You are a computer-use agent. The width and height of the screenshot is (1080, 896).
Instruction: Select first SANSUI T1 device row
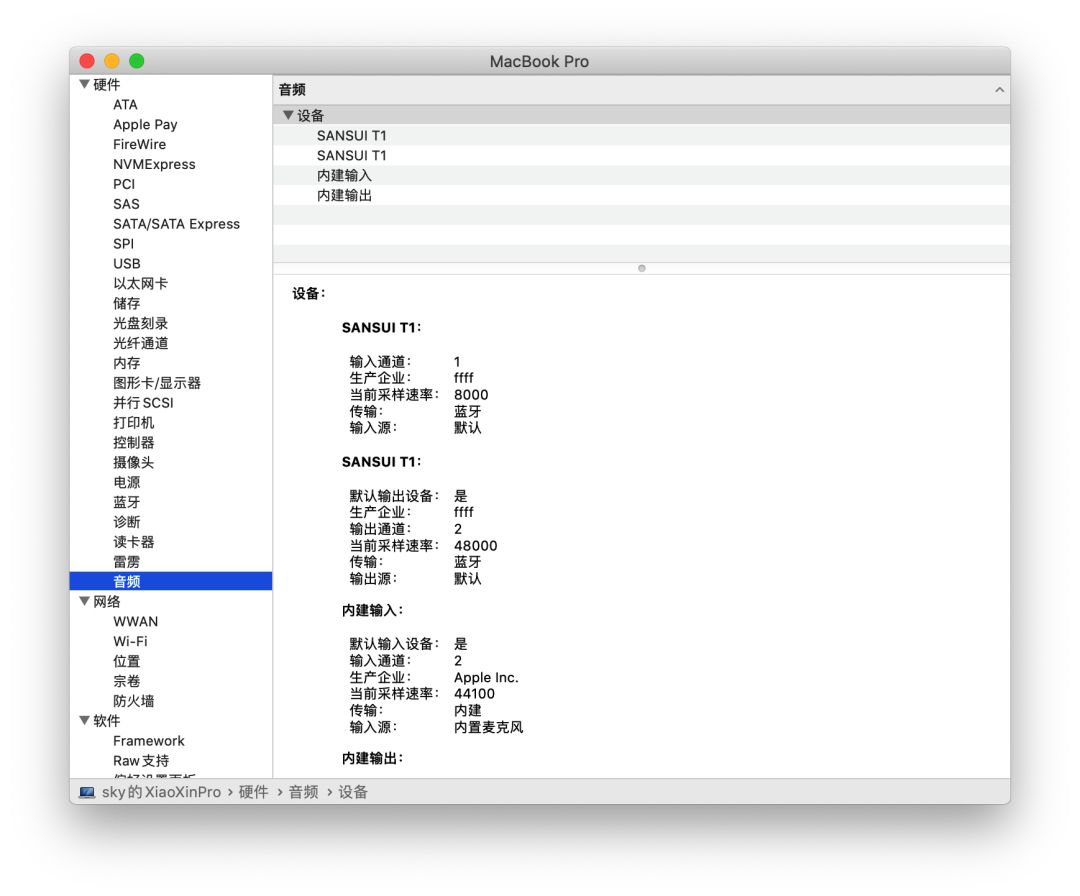point(641,136)
